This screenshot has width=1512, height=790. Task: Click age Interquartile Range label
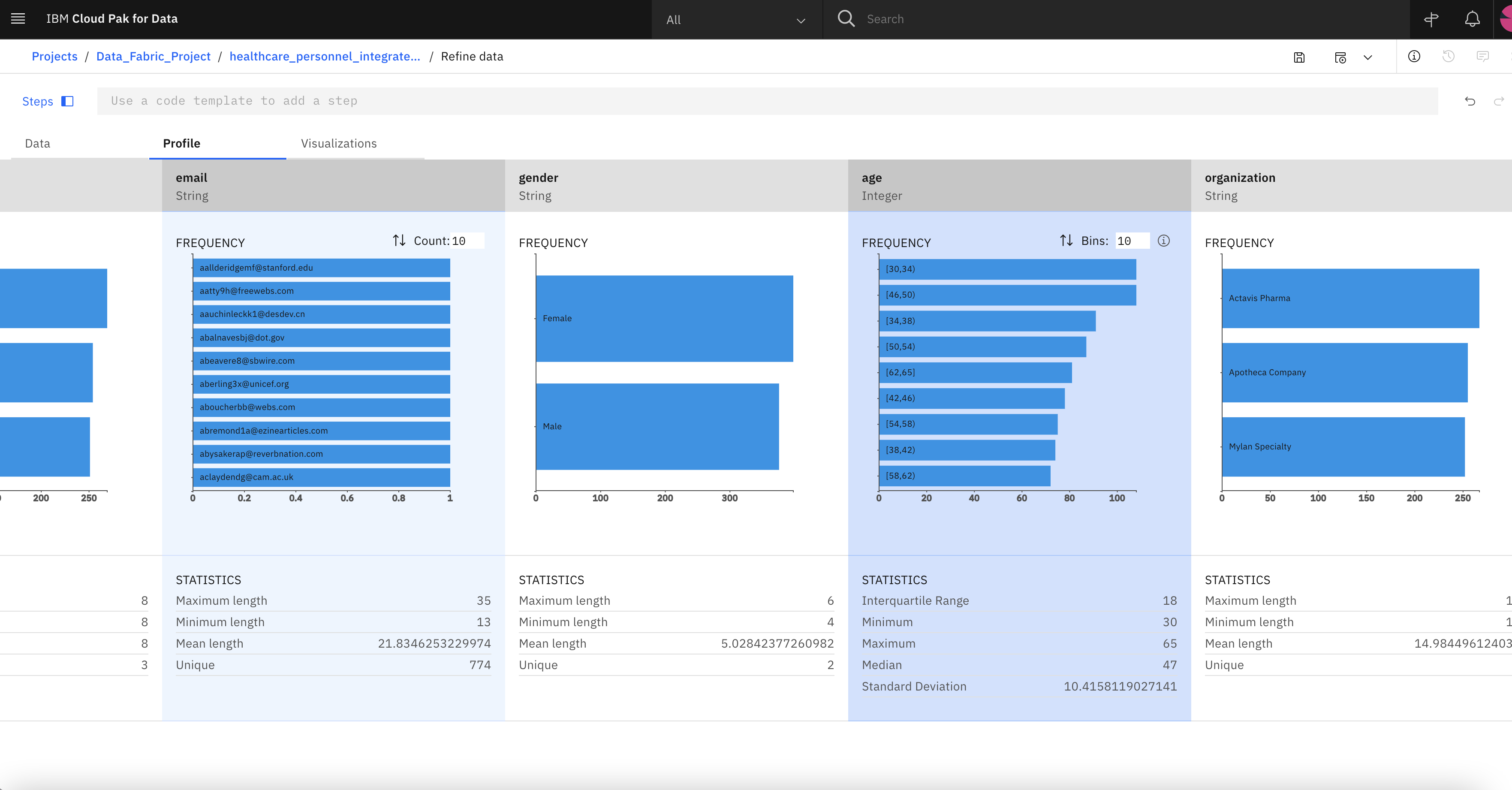[x=915, y=600]
